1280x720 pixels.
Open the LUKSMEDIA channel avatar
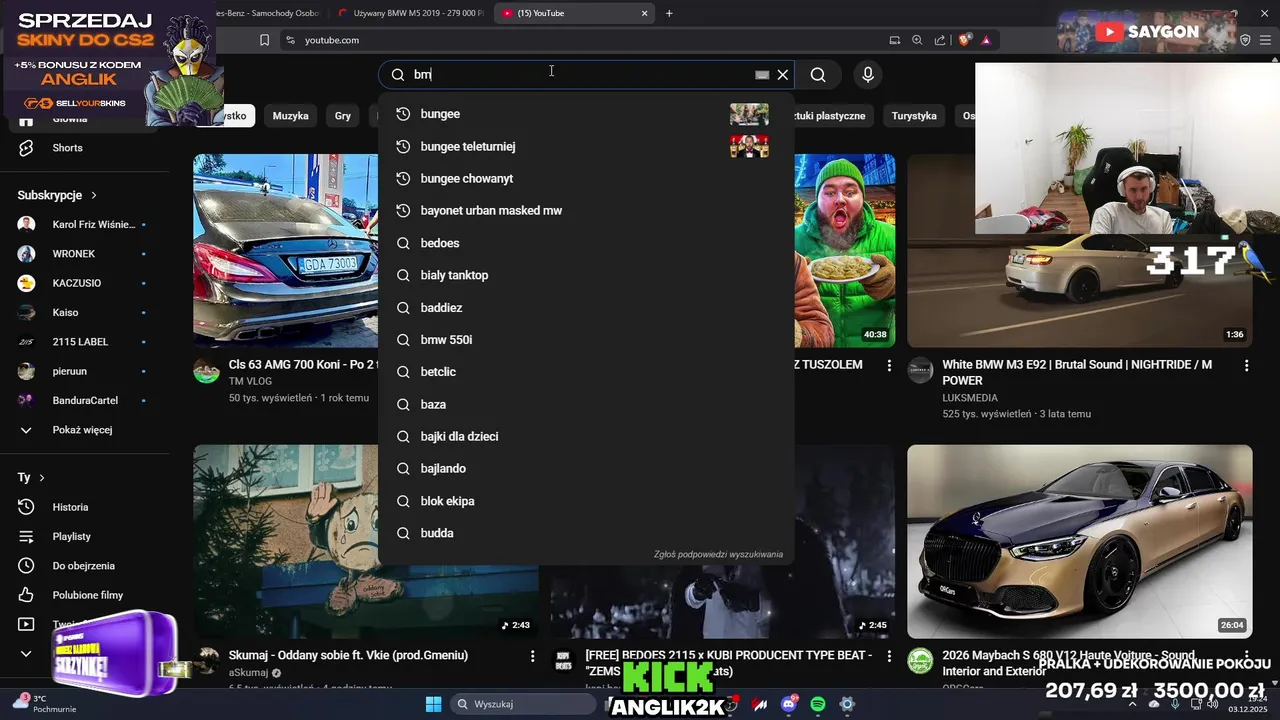(920, 371)
